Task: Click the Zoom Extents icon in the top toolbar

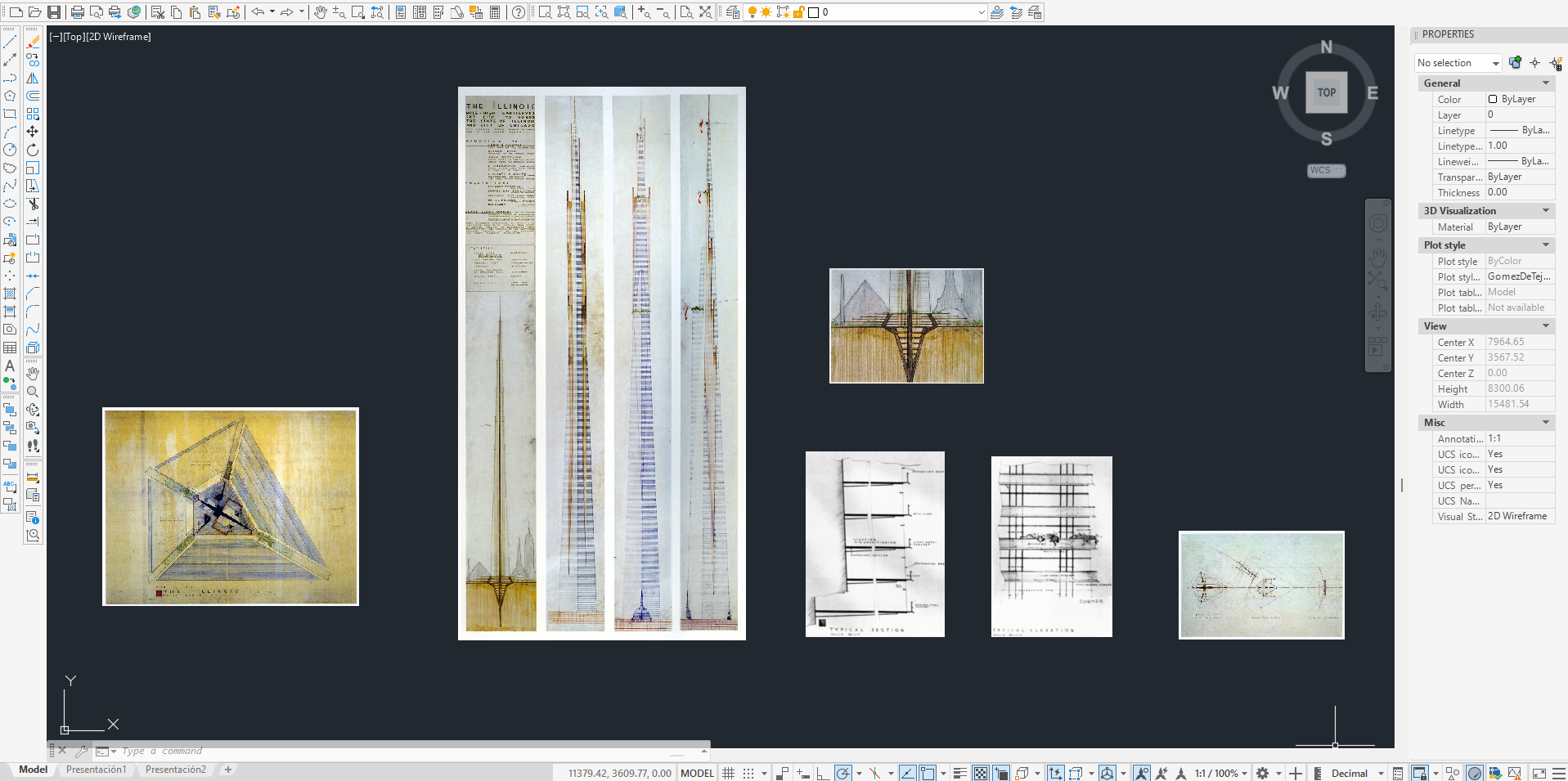Action: (x=706, y=12)
